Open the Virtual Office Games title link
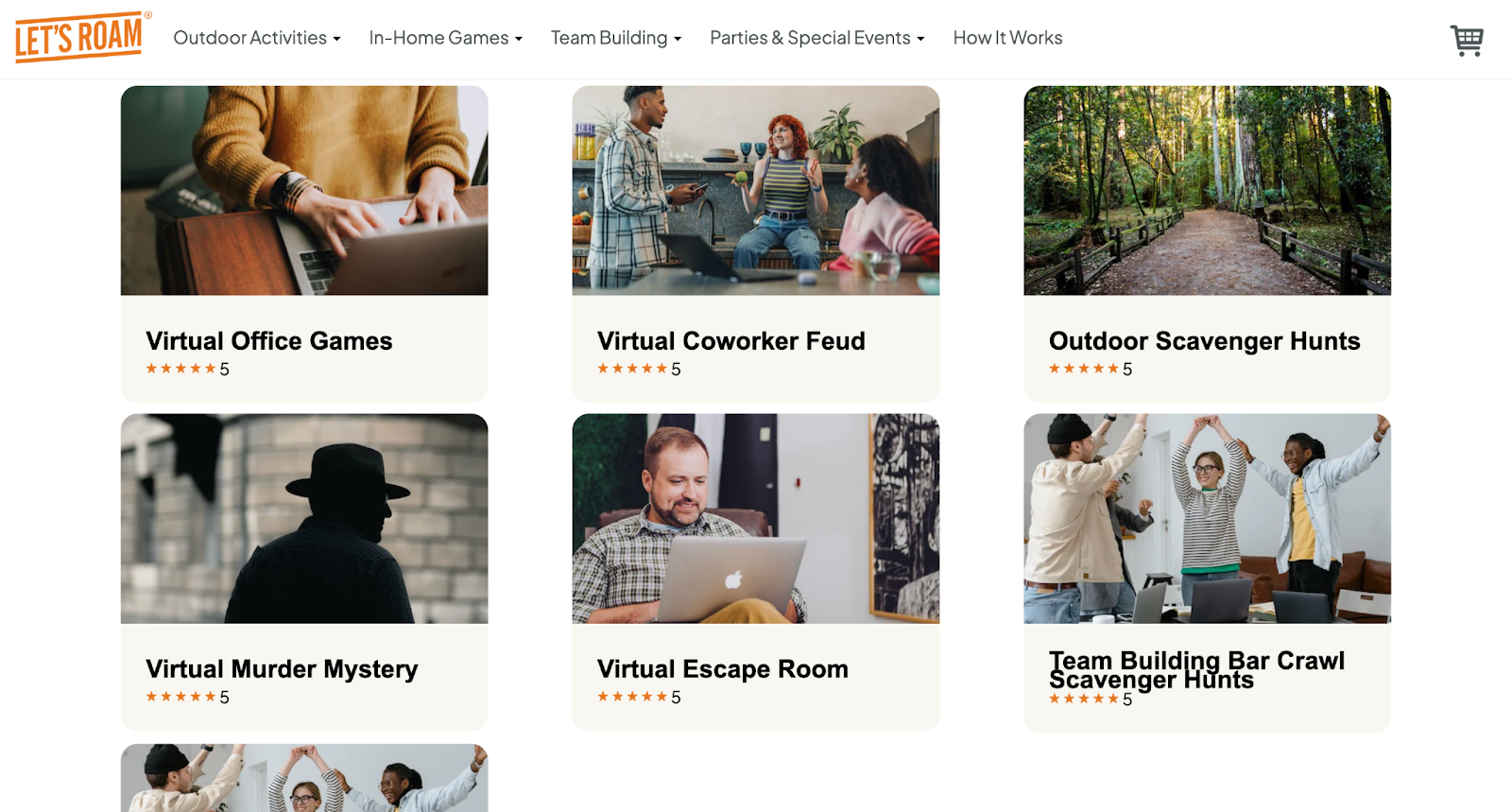Screen dimensions: 1512x812 pyautogui.click(x=268, y=341)
